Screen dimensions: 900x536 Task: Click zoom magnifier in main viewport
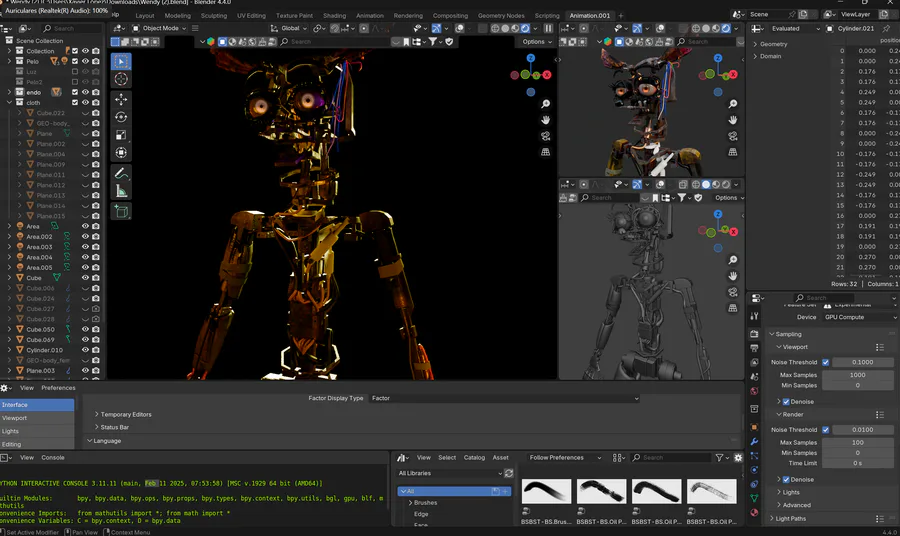click(545, 104)
